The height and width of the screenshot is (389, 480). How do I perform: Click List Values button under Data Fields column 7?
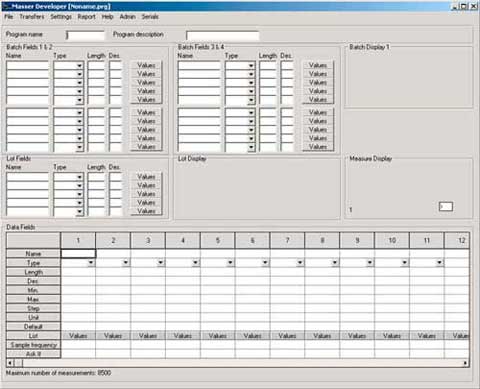point(287,336)
